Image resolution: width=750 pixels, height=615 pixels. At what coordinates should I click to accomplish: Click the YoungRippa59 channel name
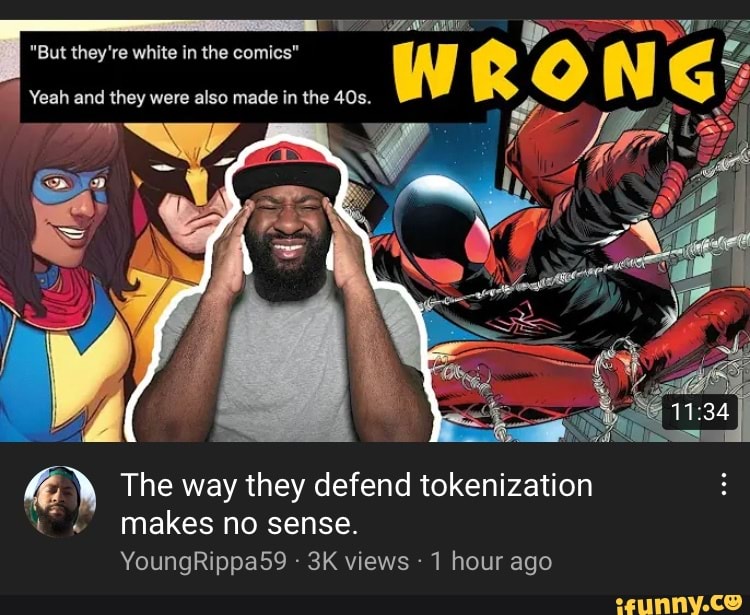point(203,561)
